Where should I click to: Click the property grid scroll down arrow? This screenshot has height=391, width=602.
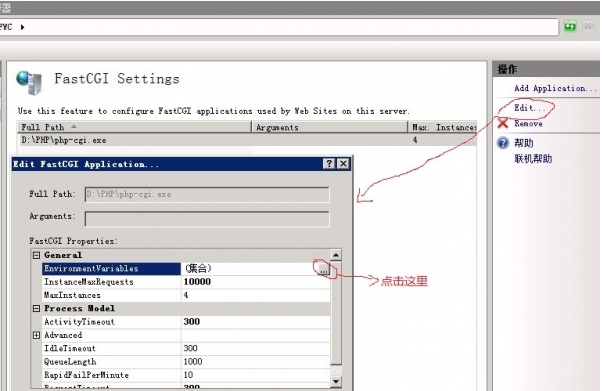(x=336, y=381)
